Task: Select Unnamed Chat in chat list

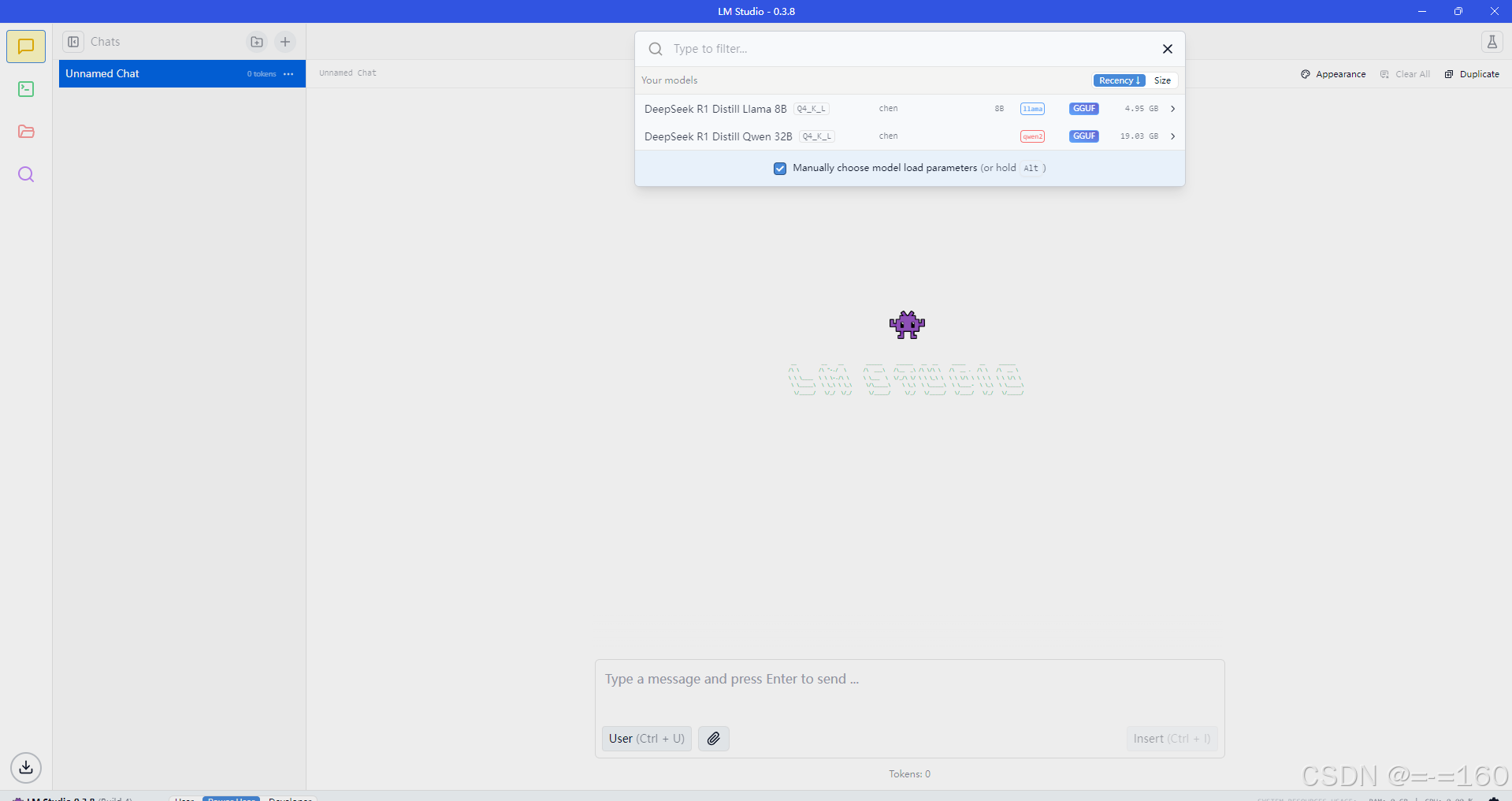Action: pos(182,74)
